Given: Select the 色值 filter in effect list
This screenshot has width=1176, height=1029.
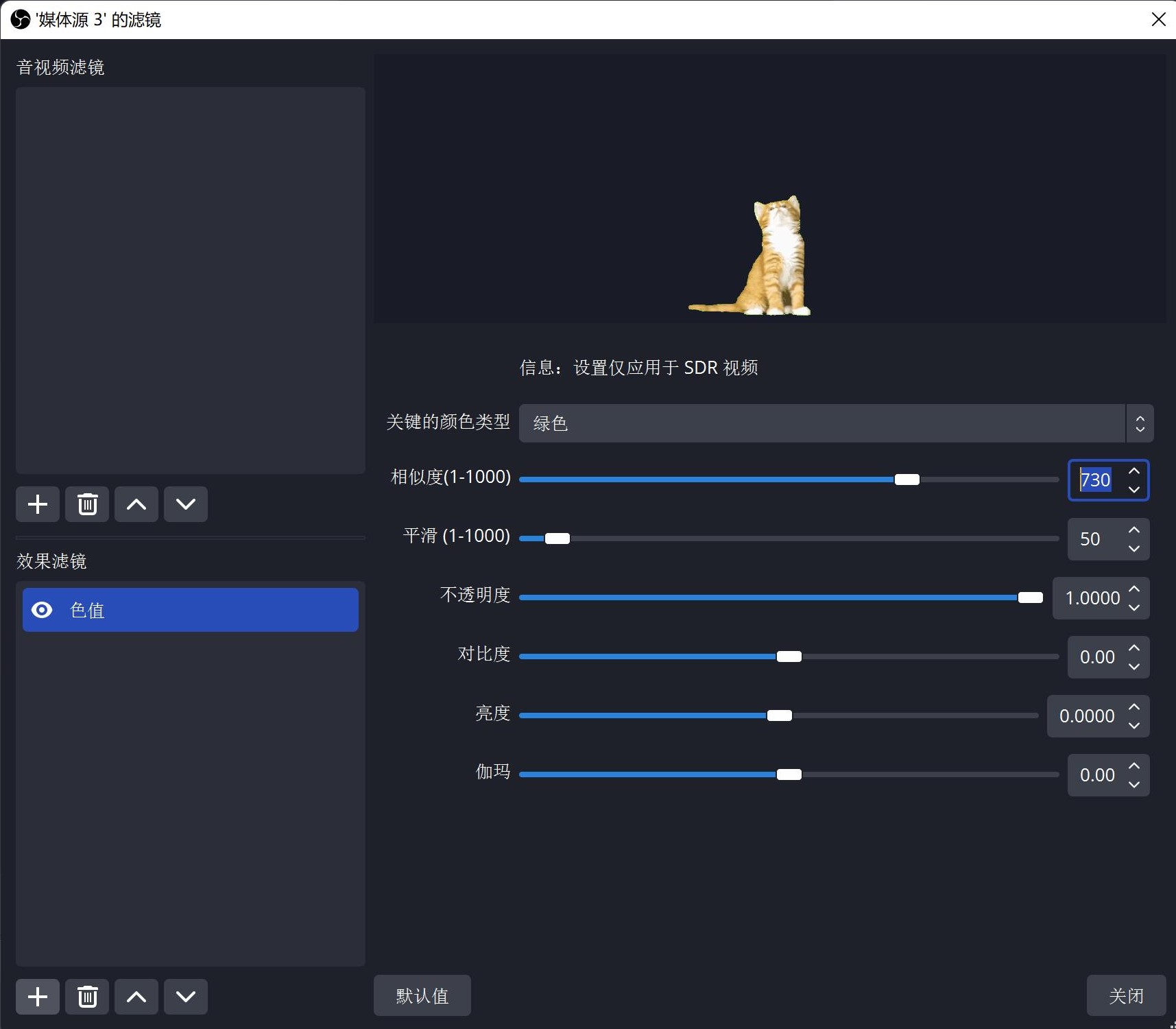Looking at the screenshot, I should (191, 610).
